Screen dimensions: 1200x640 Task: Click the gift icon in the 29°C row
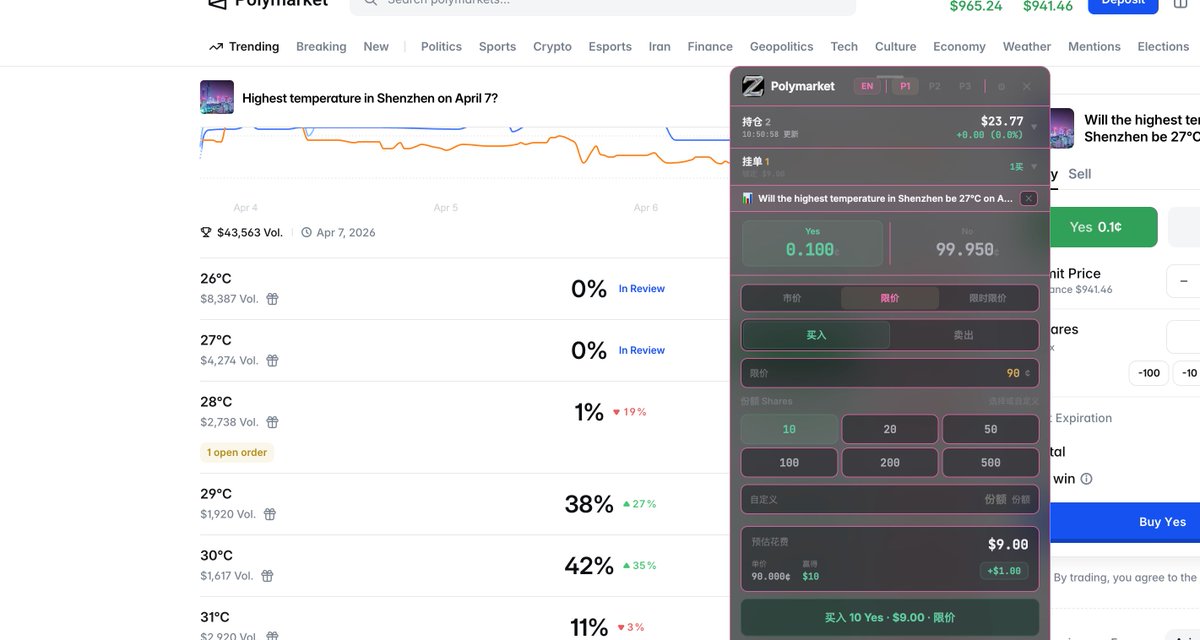tap(270, 515)
